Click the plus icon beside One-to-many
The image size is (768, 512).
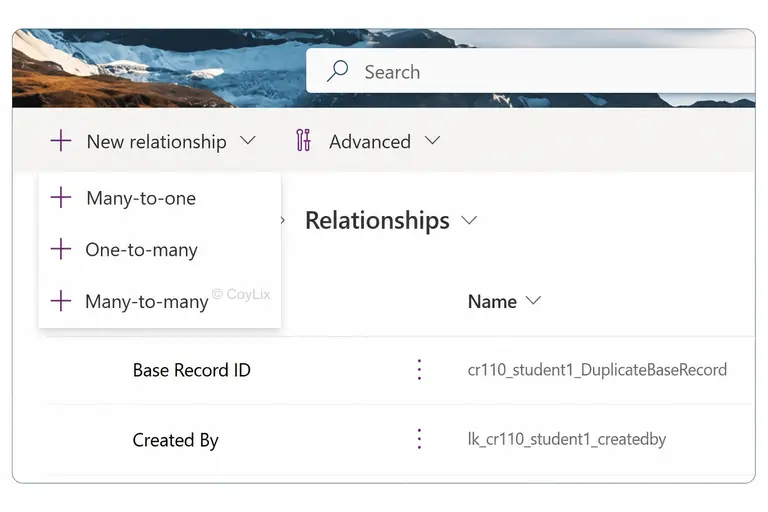[x=61, y=249]
